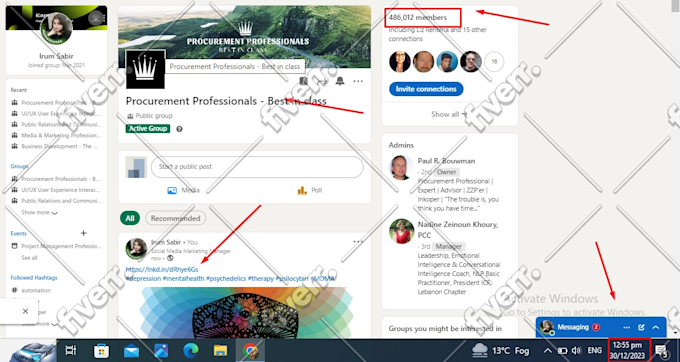Click the Photos app icon in the taskbar
Screen dimensions: 680x362
pos(161,350)
